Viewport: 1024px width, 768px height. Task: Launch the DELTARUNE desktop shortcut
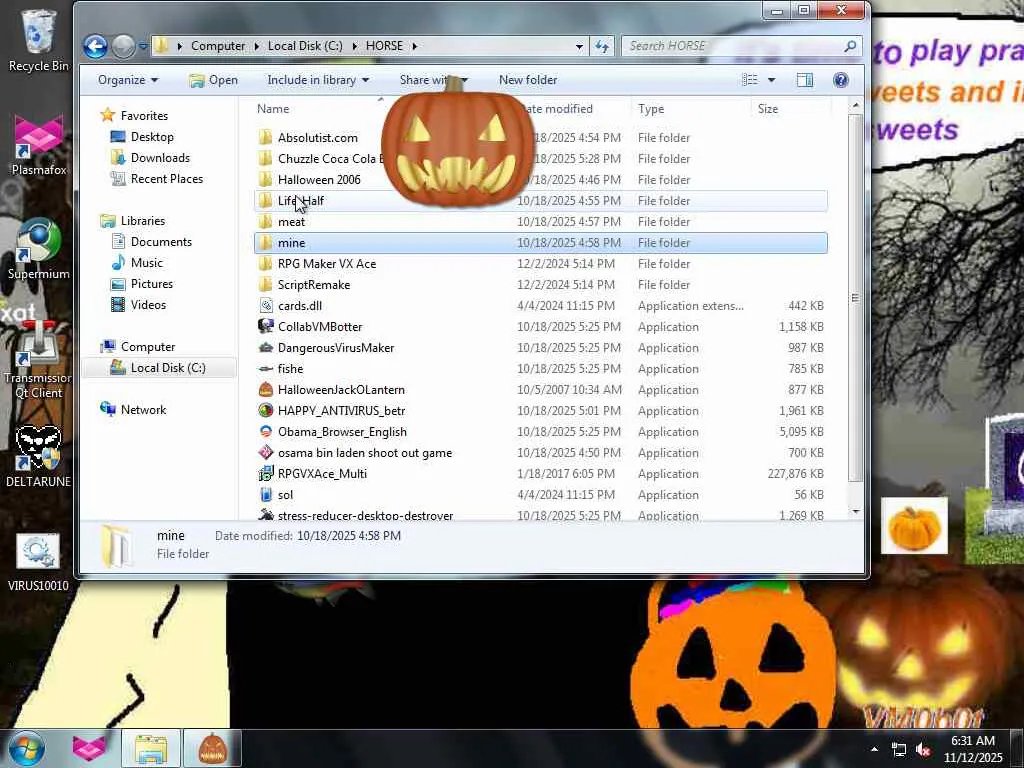pyautogui.click(x=39, y=457)
